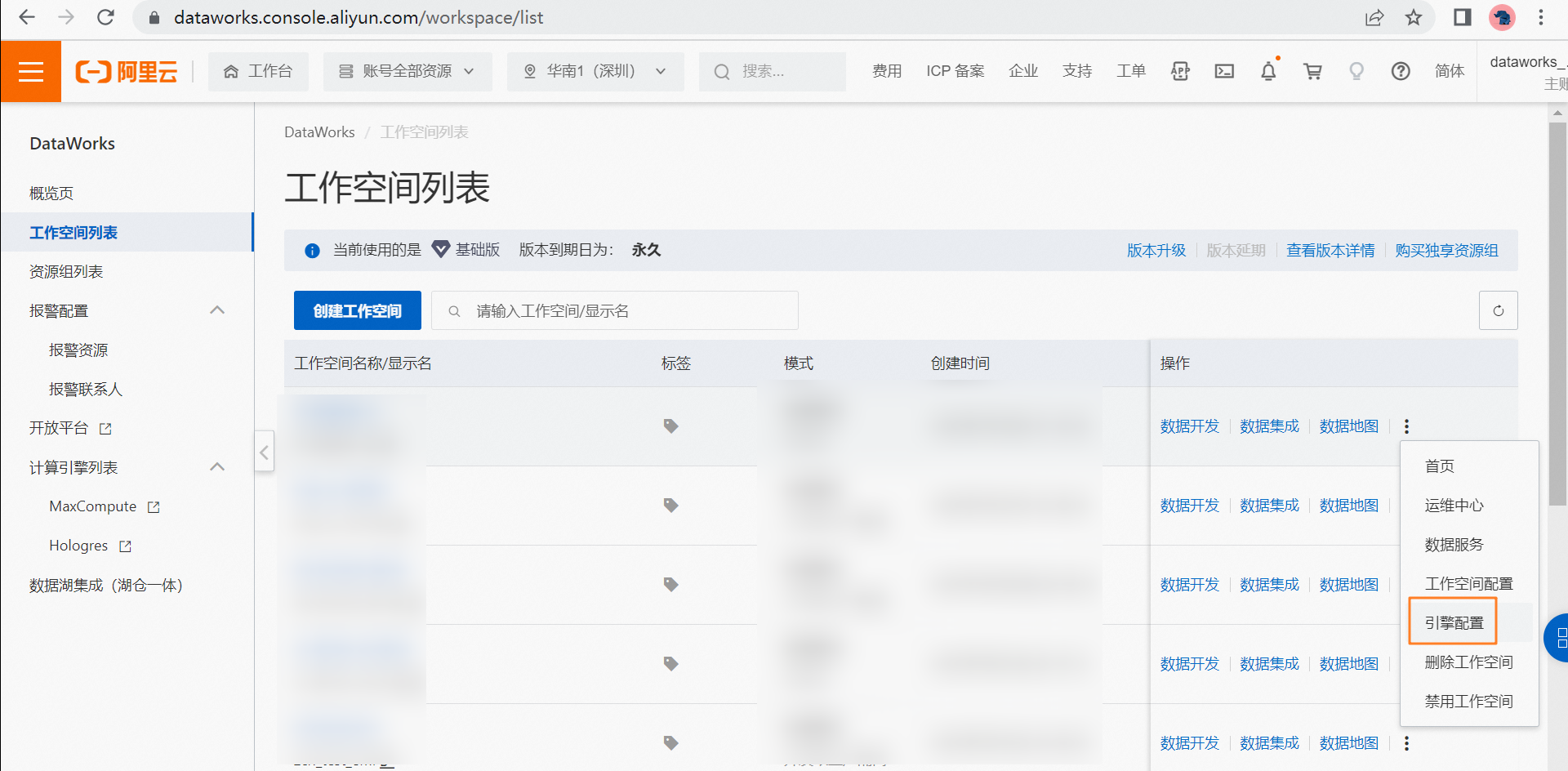
Task: Open the notifications bell
Action: (1268, 72)
